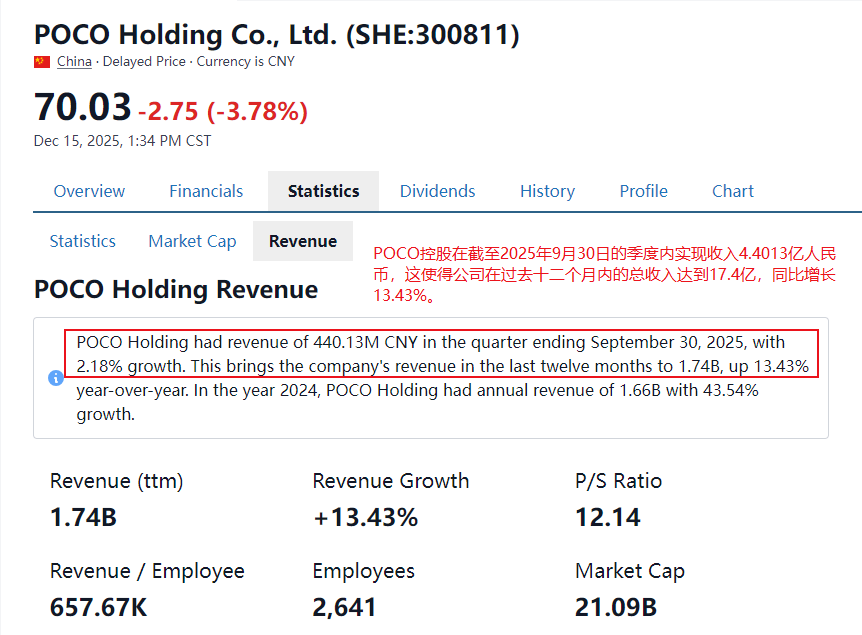Click the P/S Ratio 12.14 value
Viewport: 862px width, 635px height.
[608, 518]
